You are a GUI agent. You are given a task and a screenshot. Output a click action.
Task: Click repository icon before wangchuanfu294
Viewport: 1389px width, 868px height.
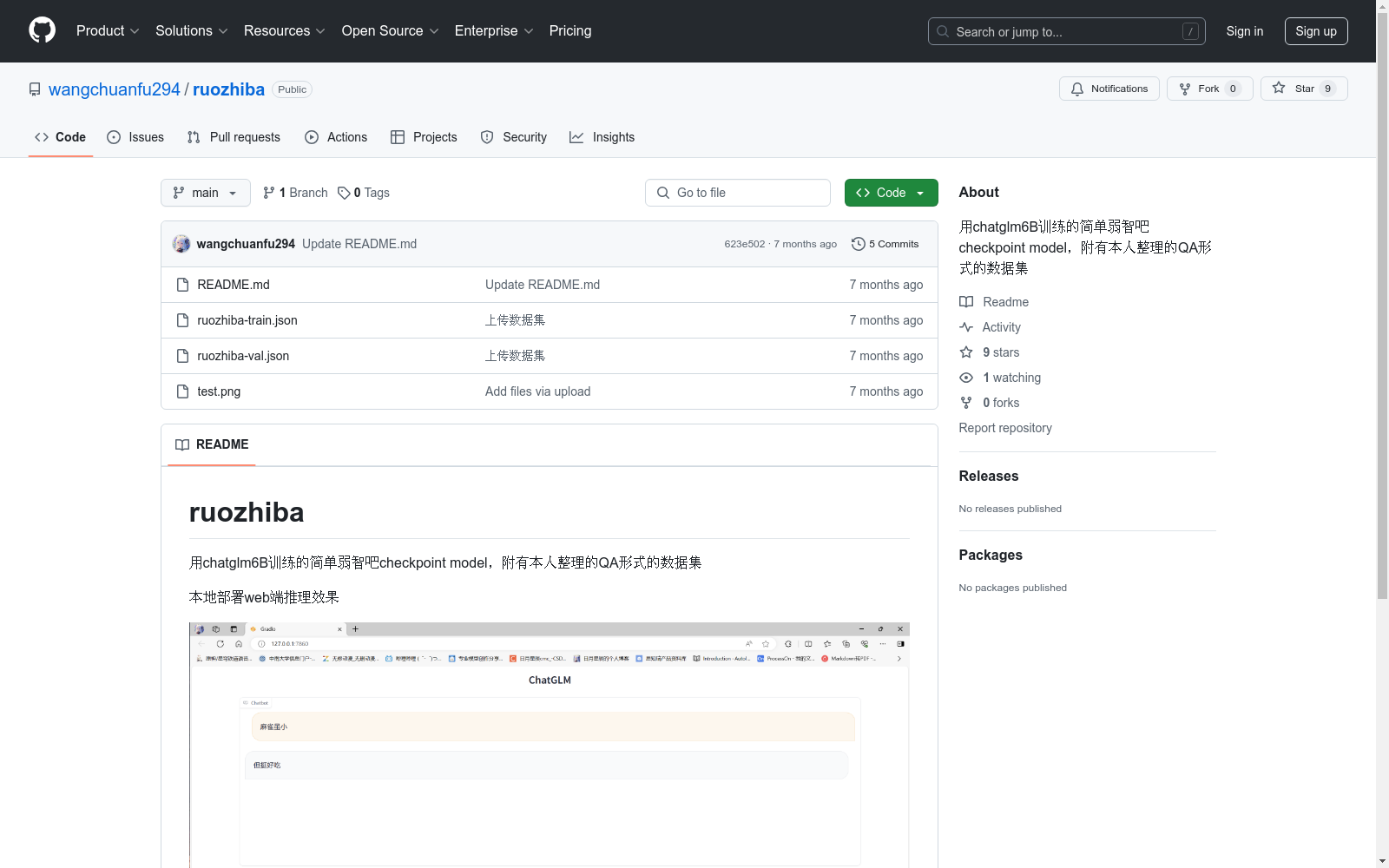[35, 89]
